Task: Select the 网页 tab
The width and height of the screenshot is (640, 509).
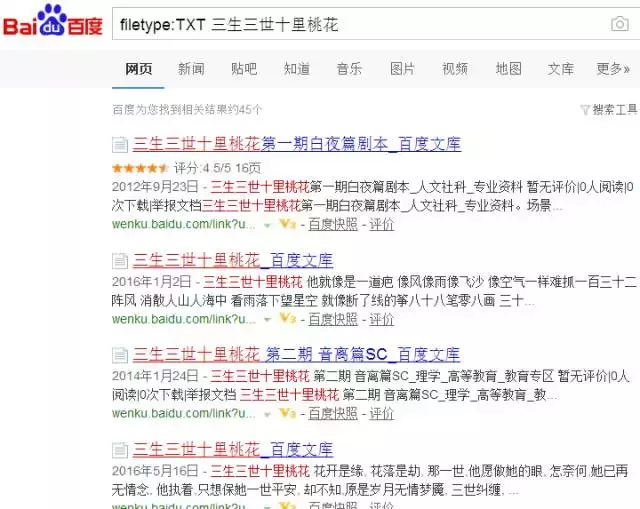Action: click(x=138, y=69)
